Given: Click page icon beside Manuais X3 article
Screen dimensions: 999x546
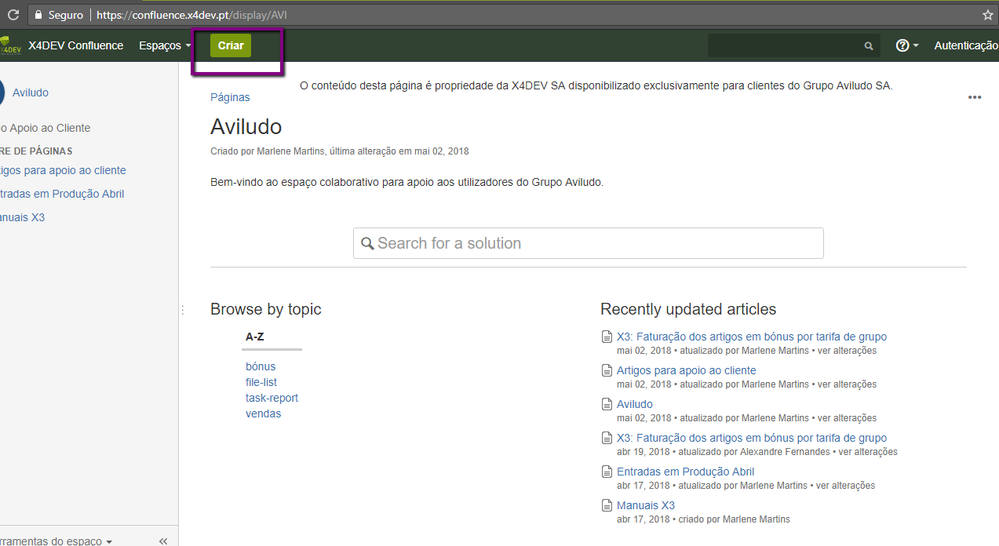Looking at the screenshot, I should point(607,505).
